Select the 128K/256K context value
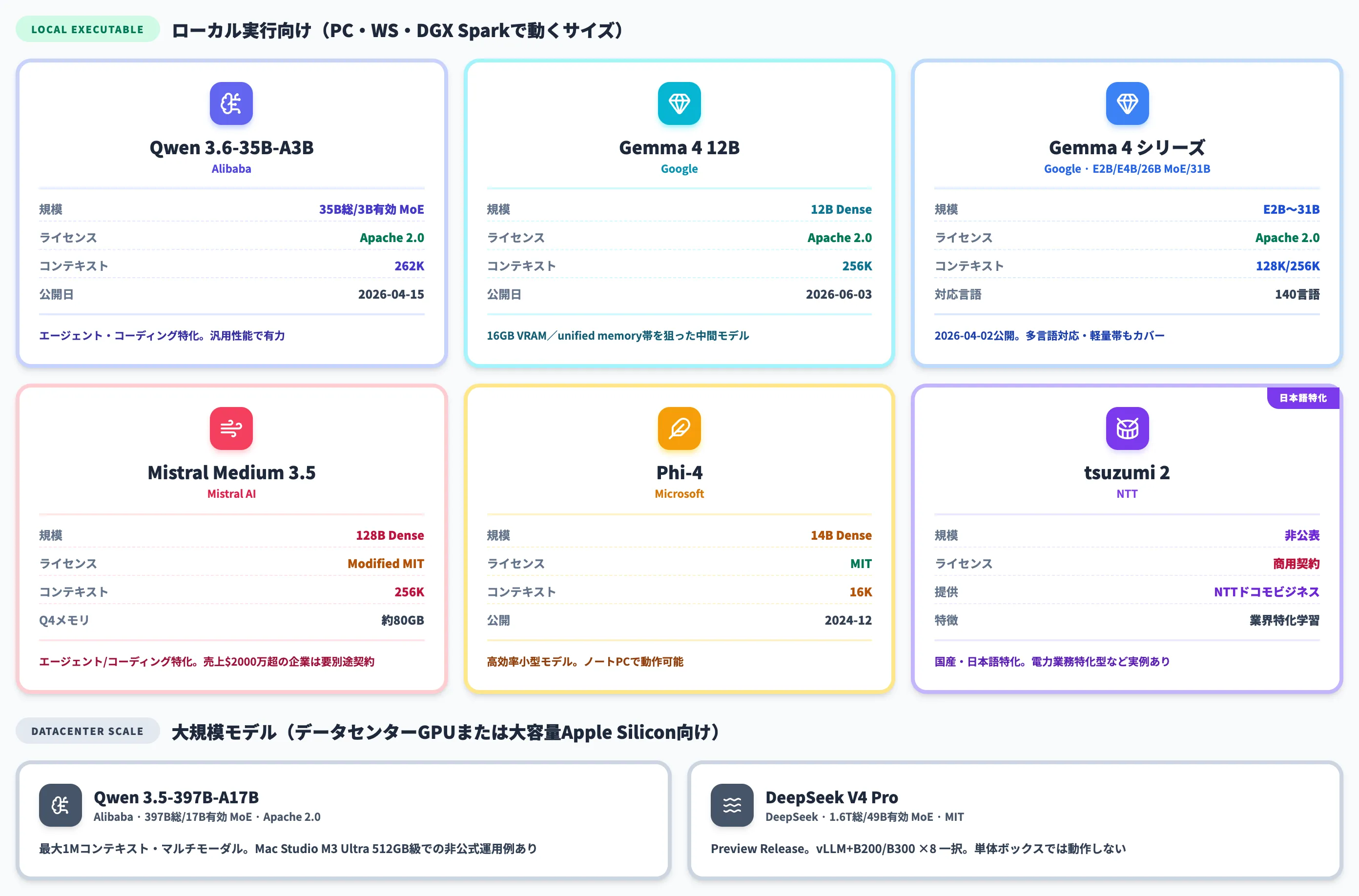The image size is (1359, 896). click(1288, 265)
